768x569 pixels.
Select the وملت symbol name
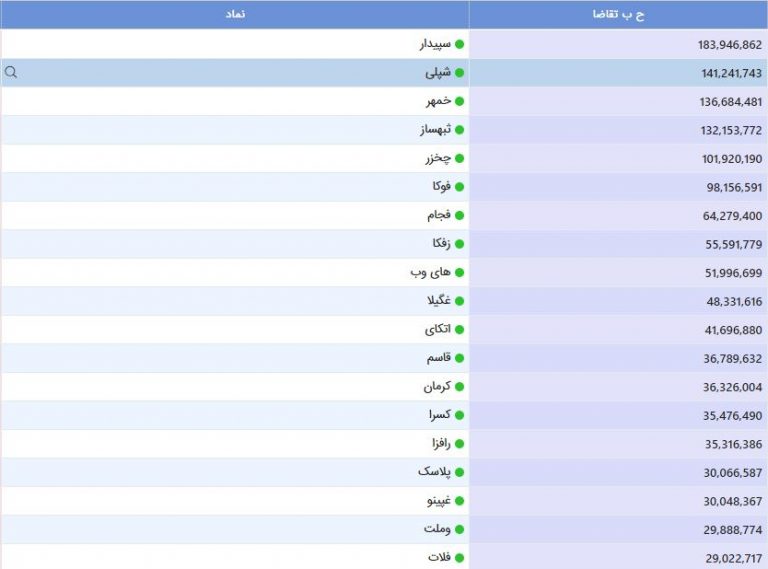437,529
